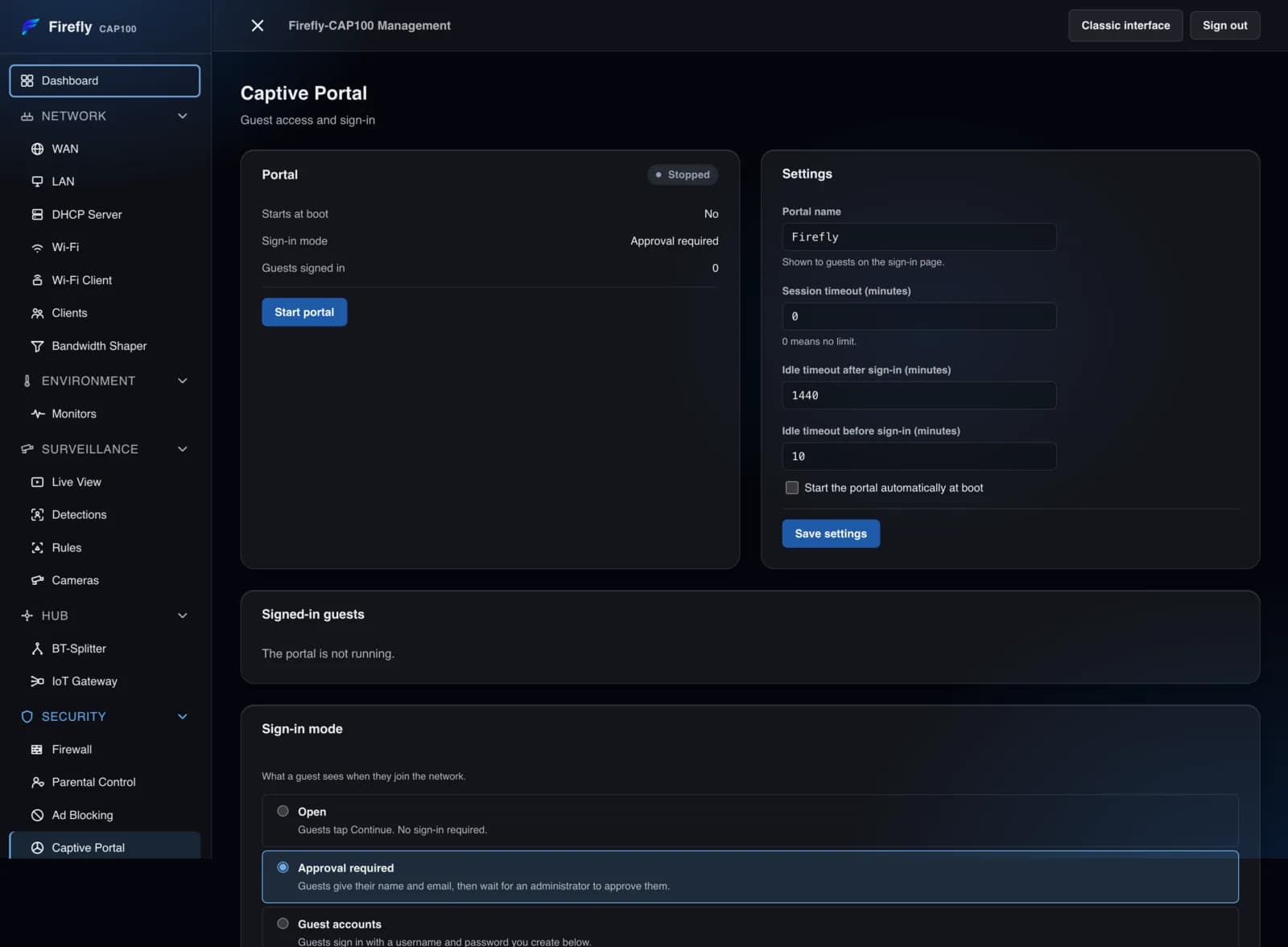Click the LAN monitor icon
This screenshot has height=947, width=1288.
[37, 182]
